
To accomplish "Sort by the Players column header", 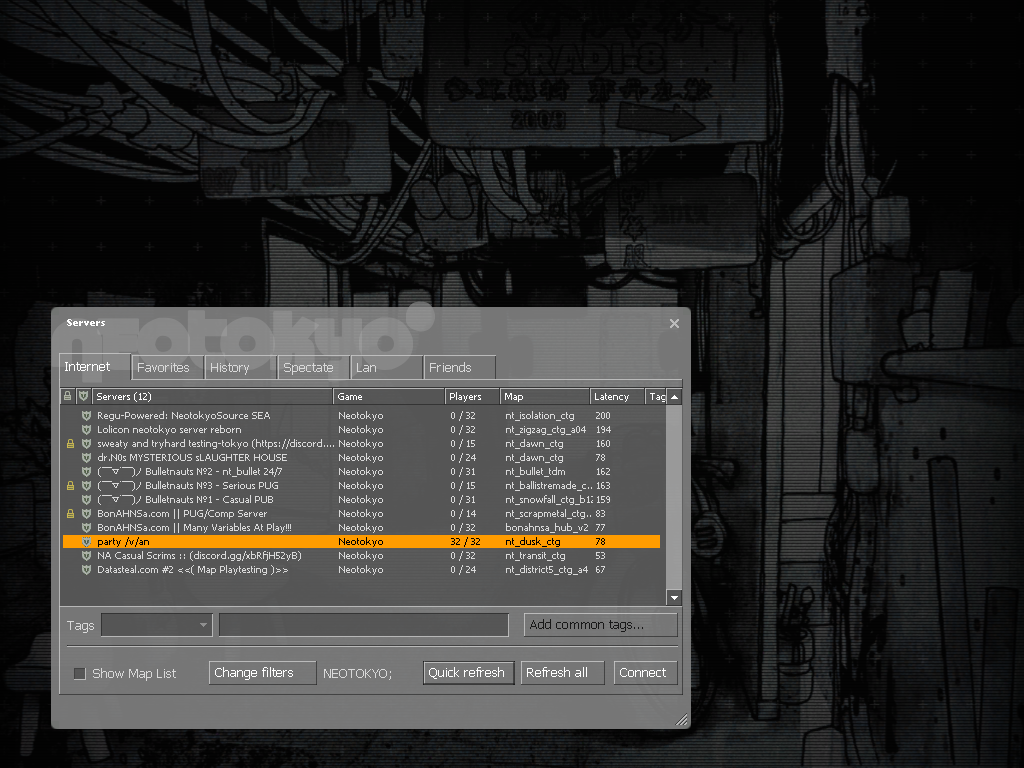I will (x=473, y=396).
